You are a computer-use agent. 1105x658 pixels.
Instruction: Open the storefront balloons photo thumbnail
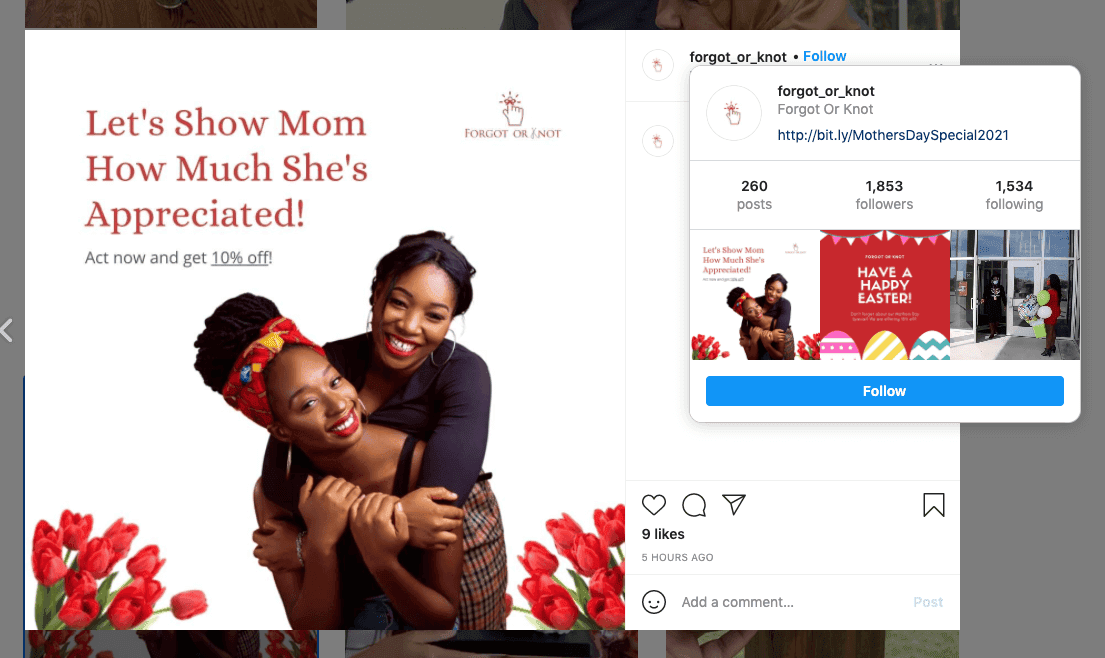(1015, 294)
